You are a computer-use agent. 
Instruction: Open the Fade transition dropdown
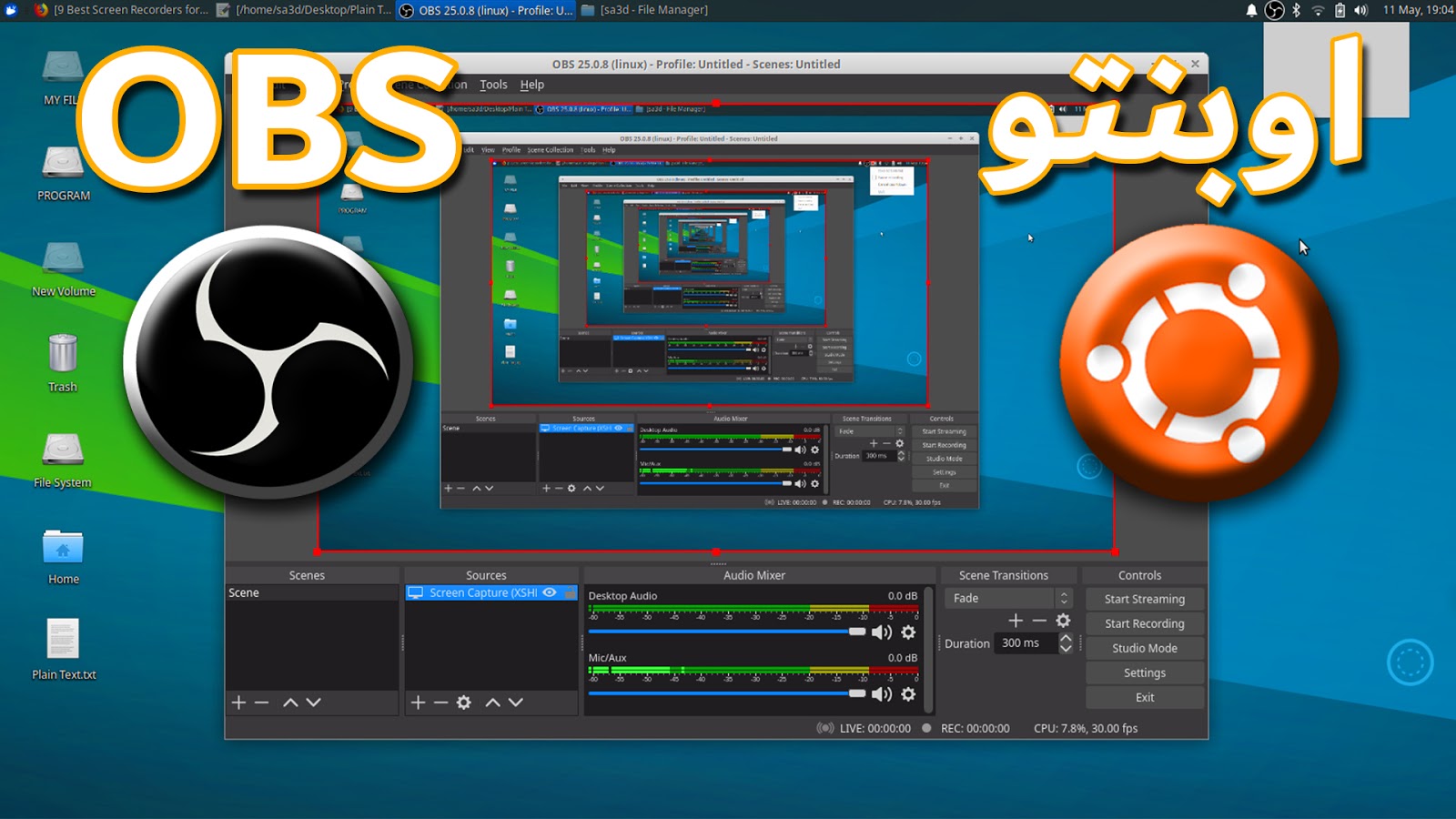1008,598
